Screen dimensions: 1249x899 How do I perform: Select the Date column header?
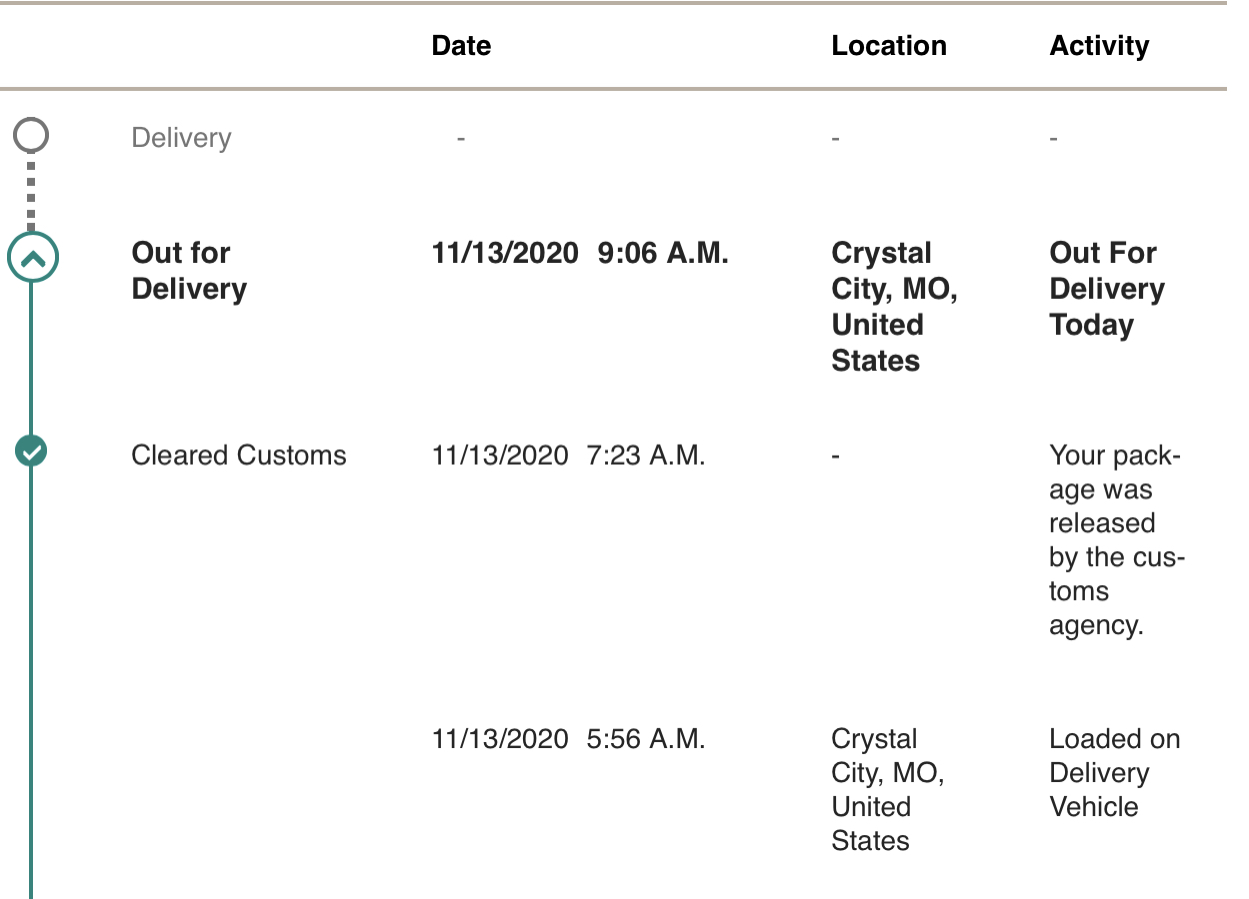point(461,46)
